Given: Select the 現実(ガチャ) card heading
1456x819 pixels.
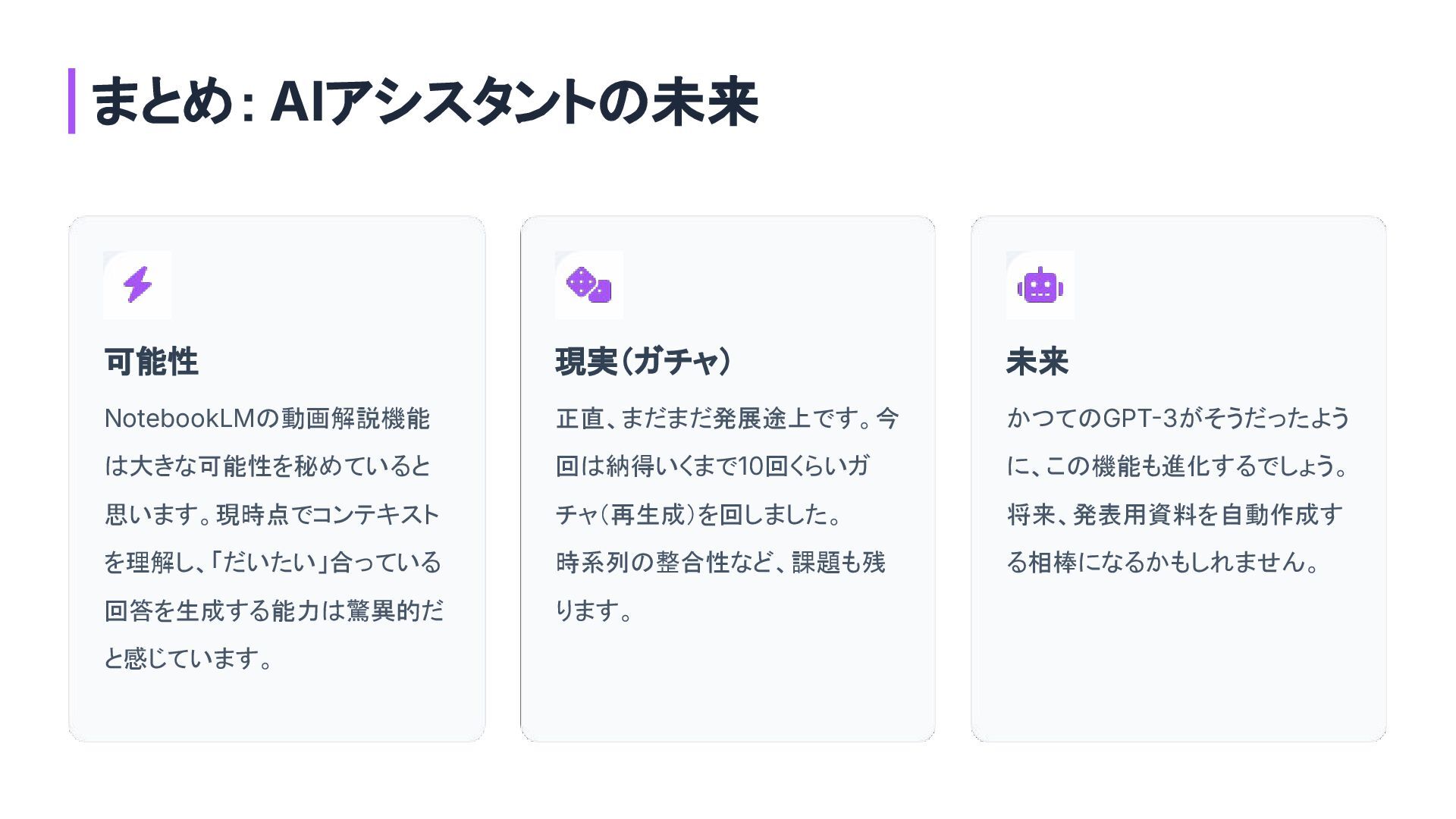Looking at the screenshot, I should click(x=644, y=361).
